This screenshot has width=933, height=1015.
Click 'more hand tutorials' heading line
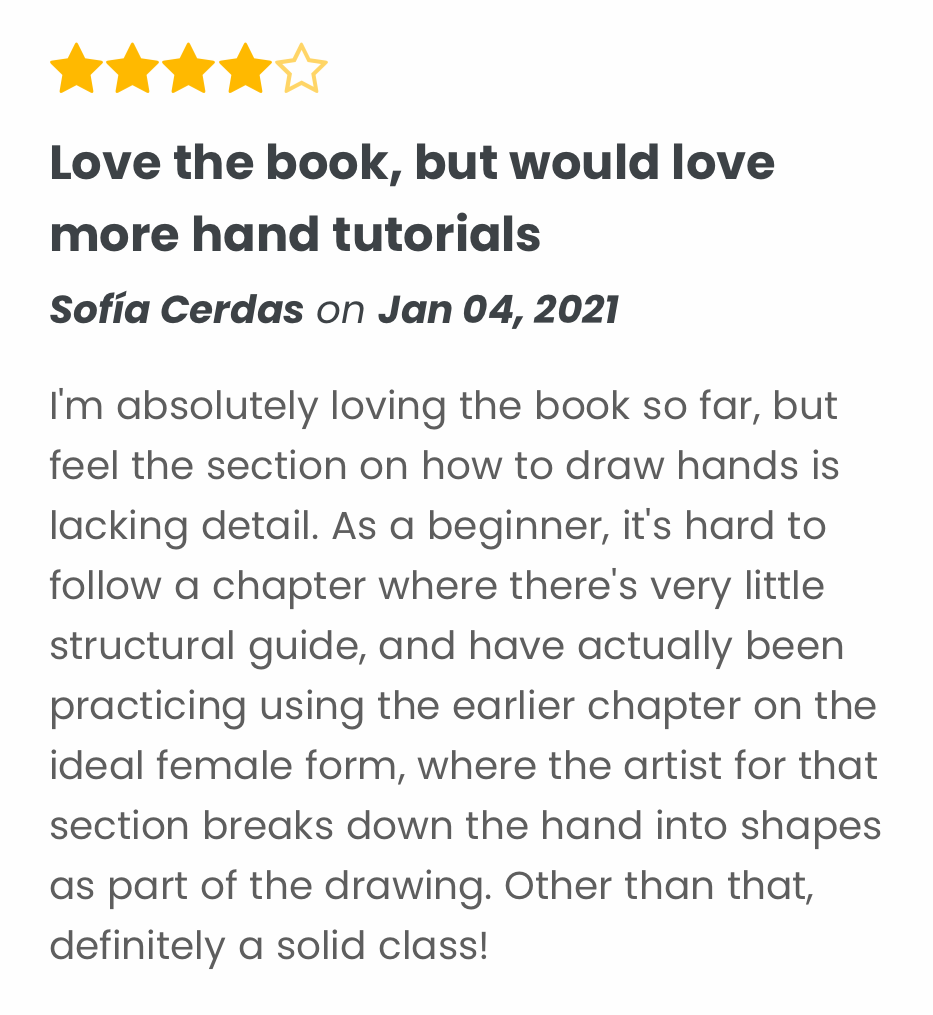point(295,234)
